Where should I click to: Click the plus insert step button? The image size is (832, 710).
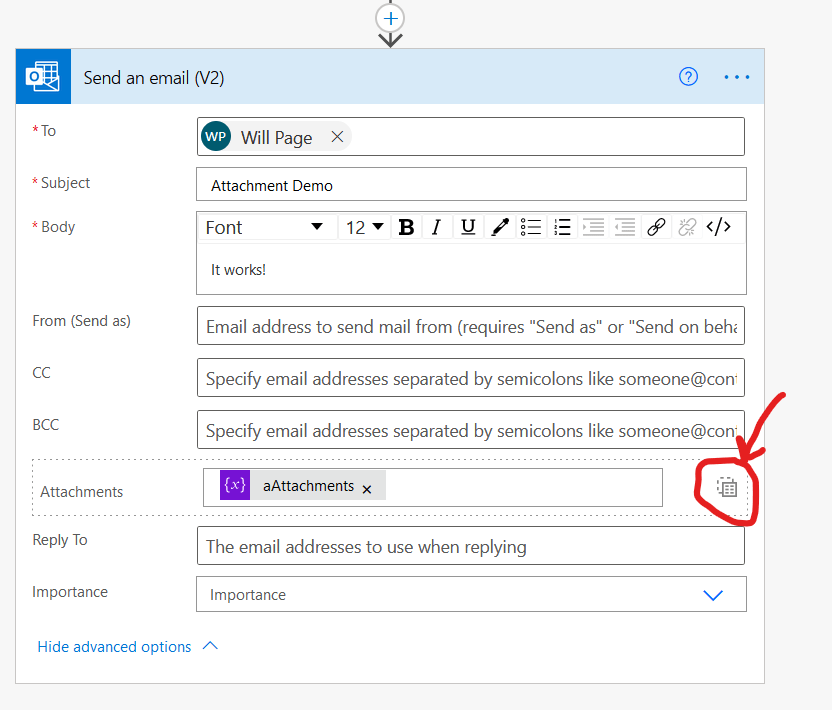[390, 18]
